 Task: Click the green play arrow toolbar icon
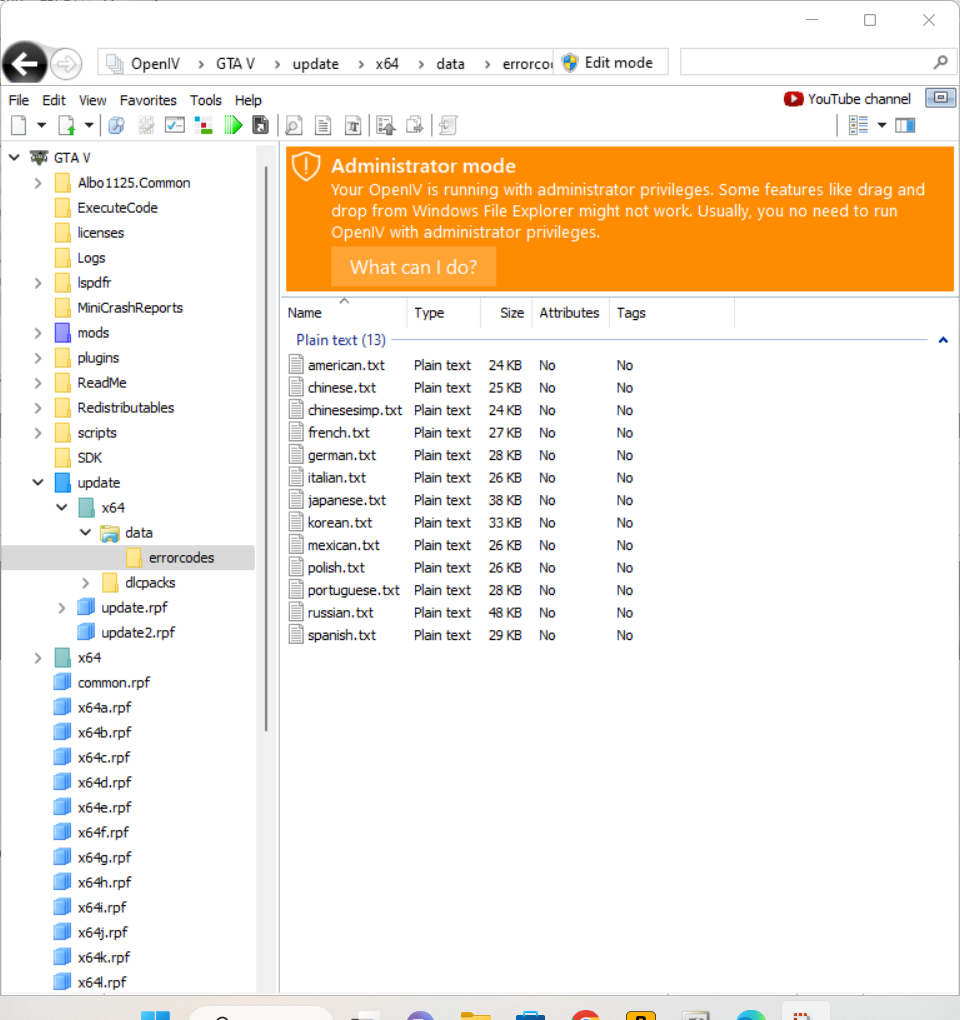233,125
